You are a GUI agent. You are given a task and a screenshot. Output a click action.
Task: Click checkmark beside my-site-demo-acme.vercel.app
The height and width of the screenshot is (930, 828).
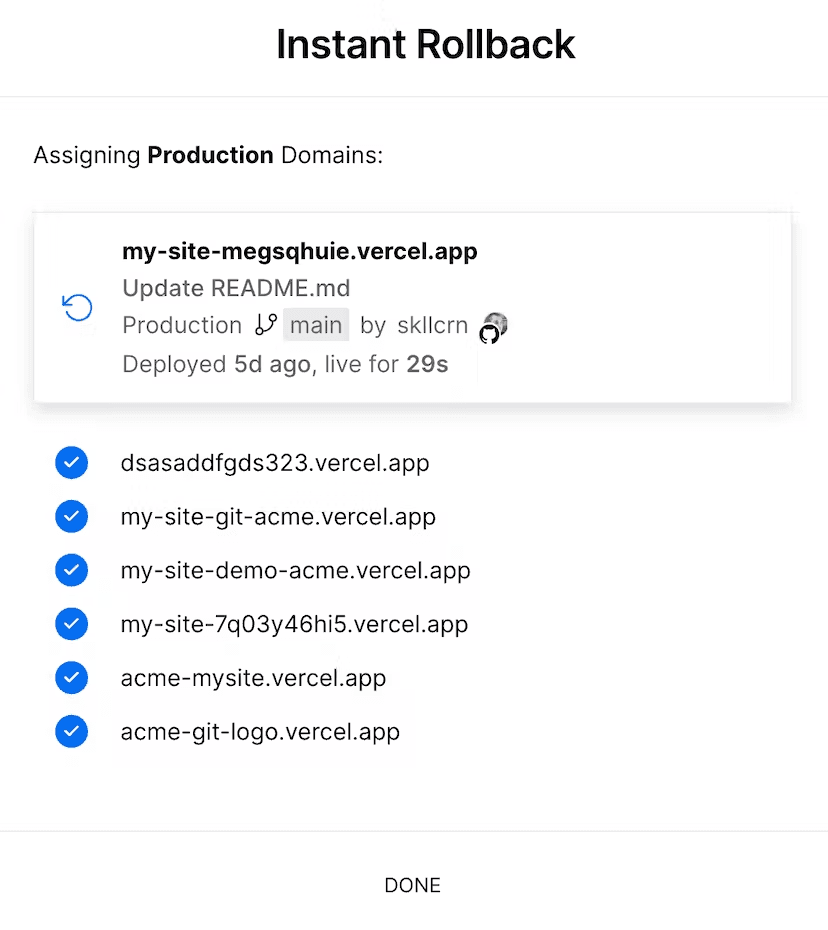(x=71, y=570)
